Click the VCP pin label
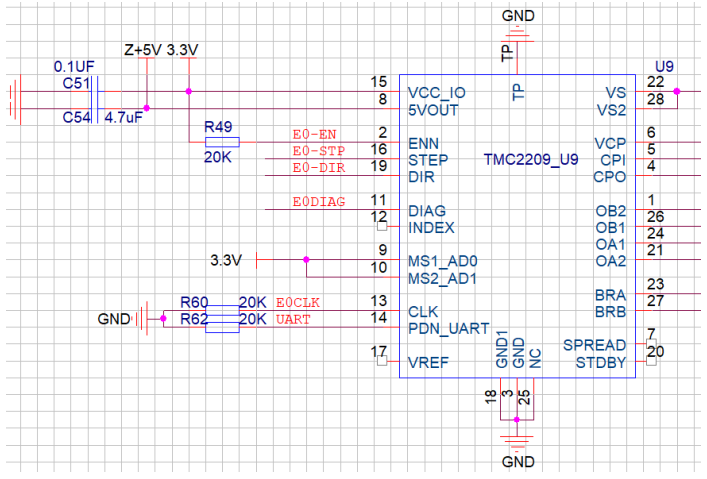 611,143
